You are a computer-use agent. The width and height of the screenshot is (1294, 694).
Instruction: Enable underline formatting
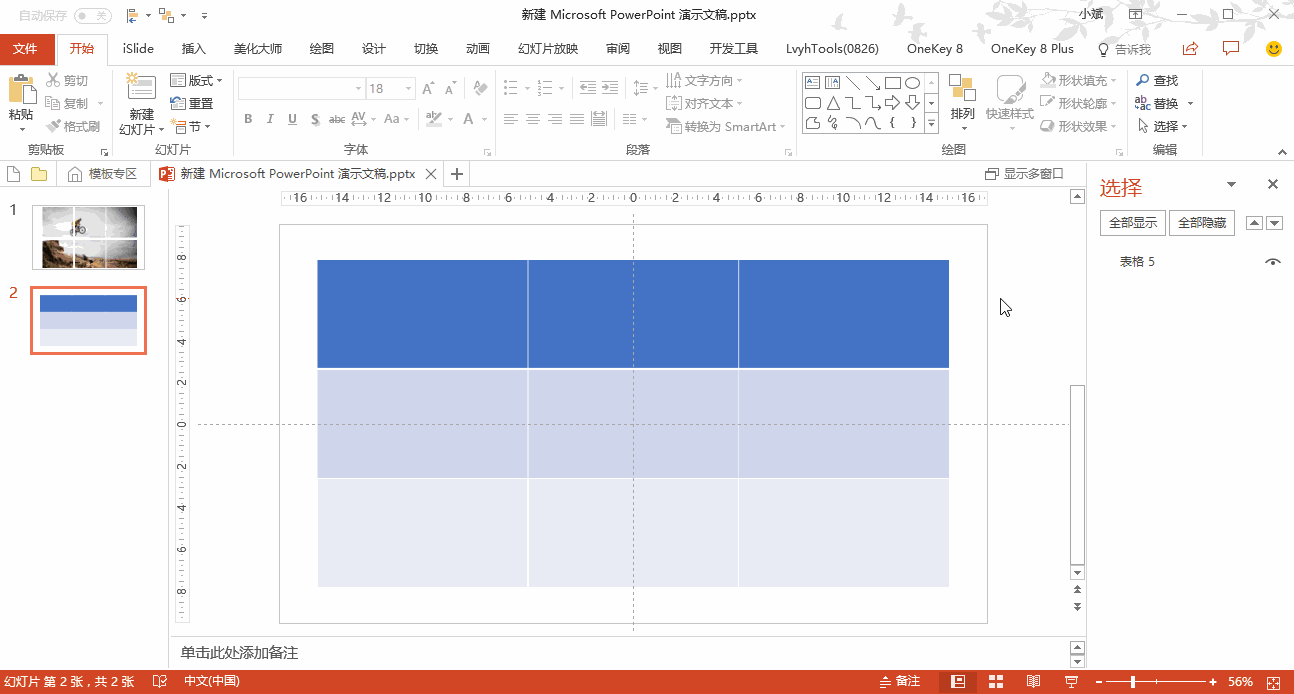point(291,119)
